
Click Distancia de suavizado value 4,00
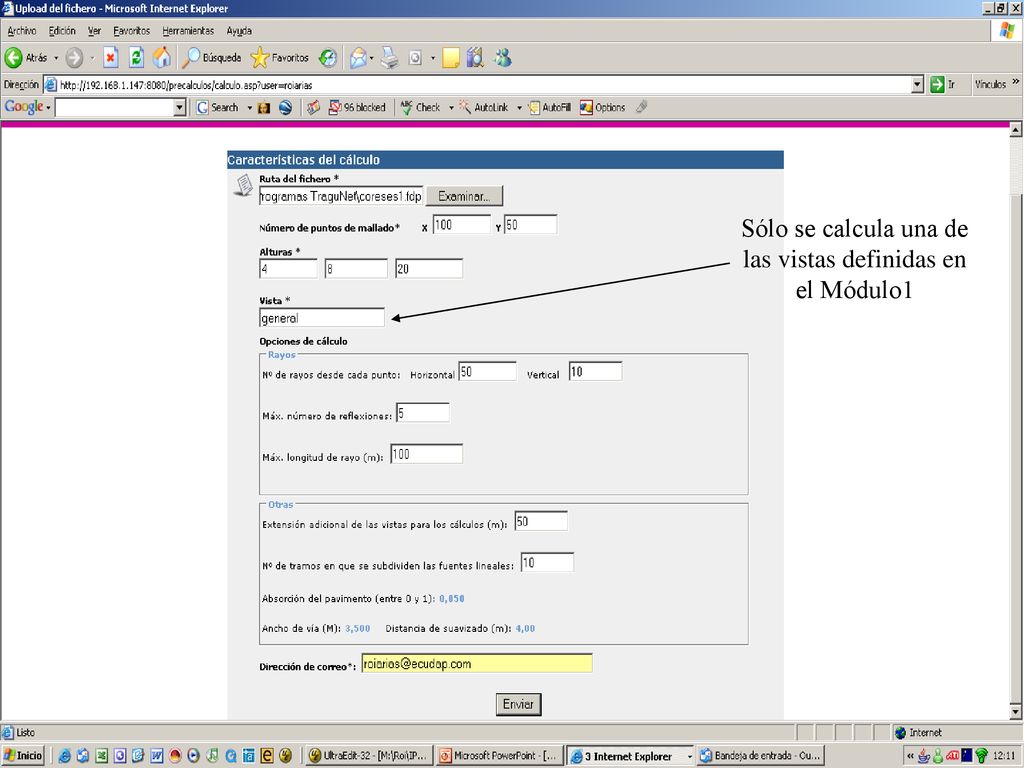pos(525,629)
